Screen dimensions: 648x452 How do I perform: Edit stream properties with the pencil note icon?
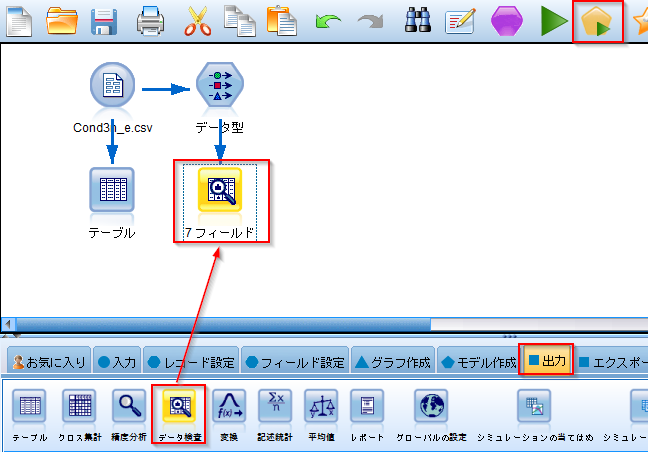460,21
